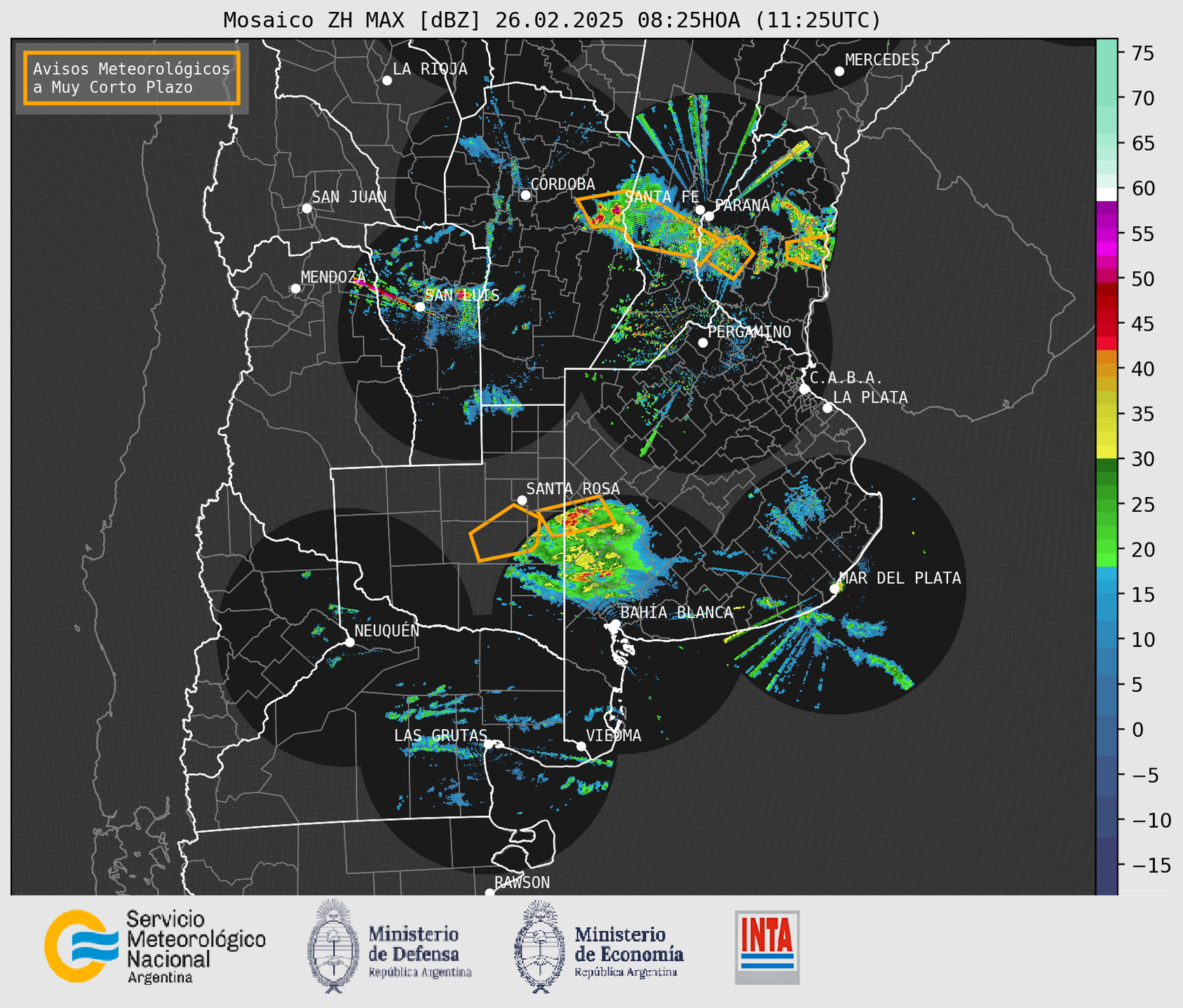Viewport: 1183px width, 1008px height.
Task: Click the Ministerio de Defensa text
Action: [419, 951]
